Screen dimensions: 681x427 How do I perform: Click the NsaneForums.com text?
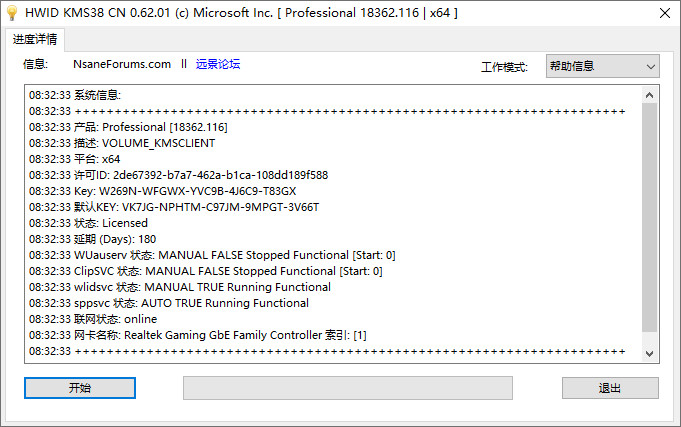pos(122,64)
